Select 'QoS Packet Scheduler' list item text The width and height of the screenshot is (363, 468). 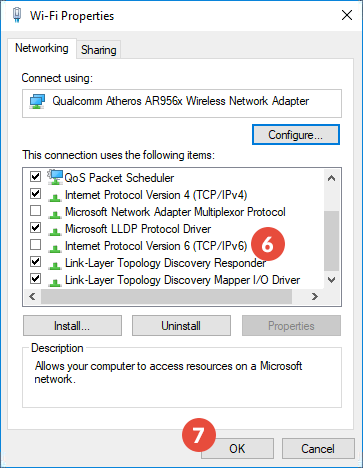coord(119,178)
